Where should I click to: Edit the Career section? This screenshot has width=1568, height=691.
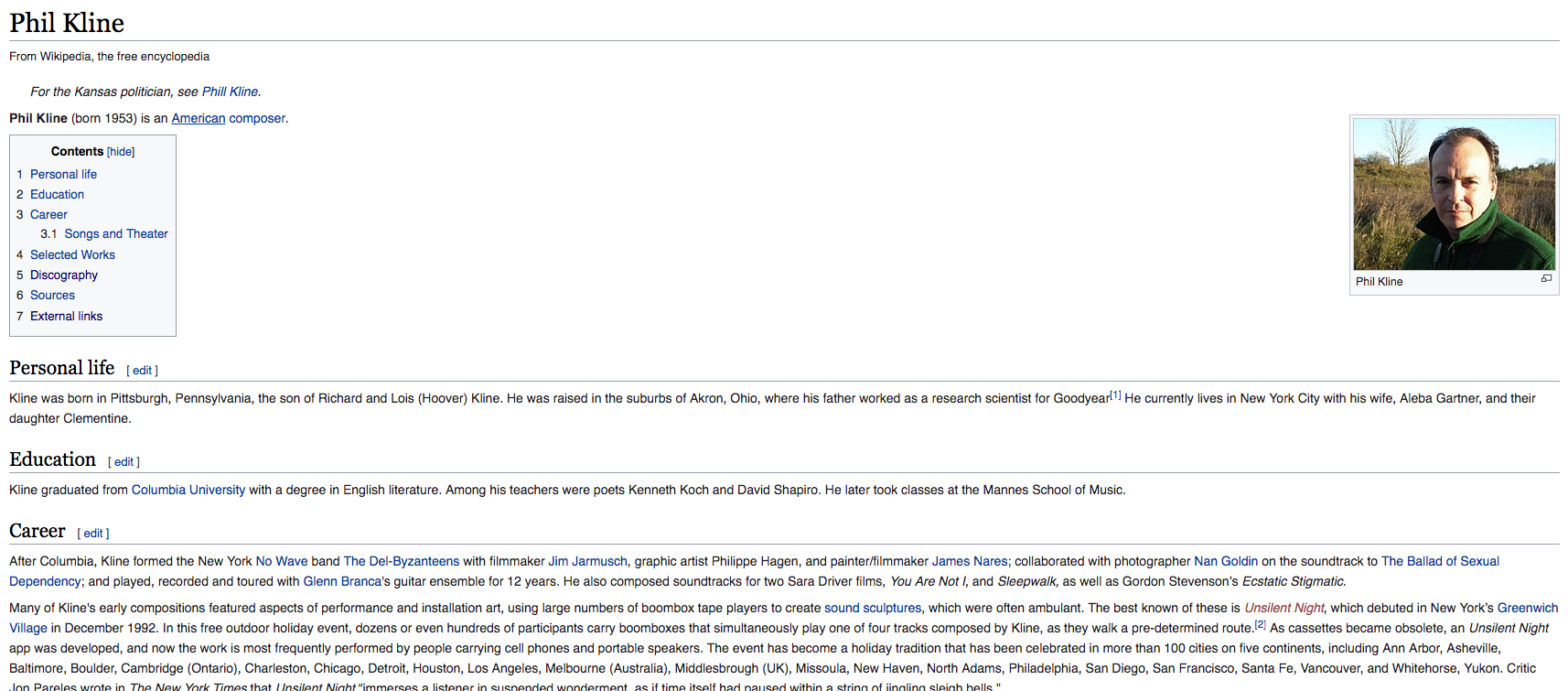[93, 534]
